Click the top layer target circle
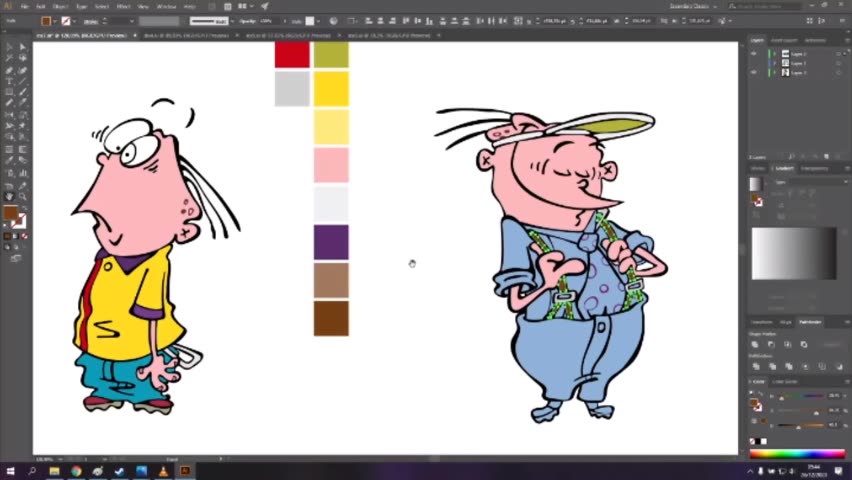The width and height of the screenshot is (852, 480). point(838,54)
